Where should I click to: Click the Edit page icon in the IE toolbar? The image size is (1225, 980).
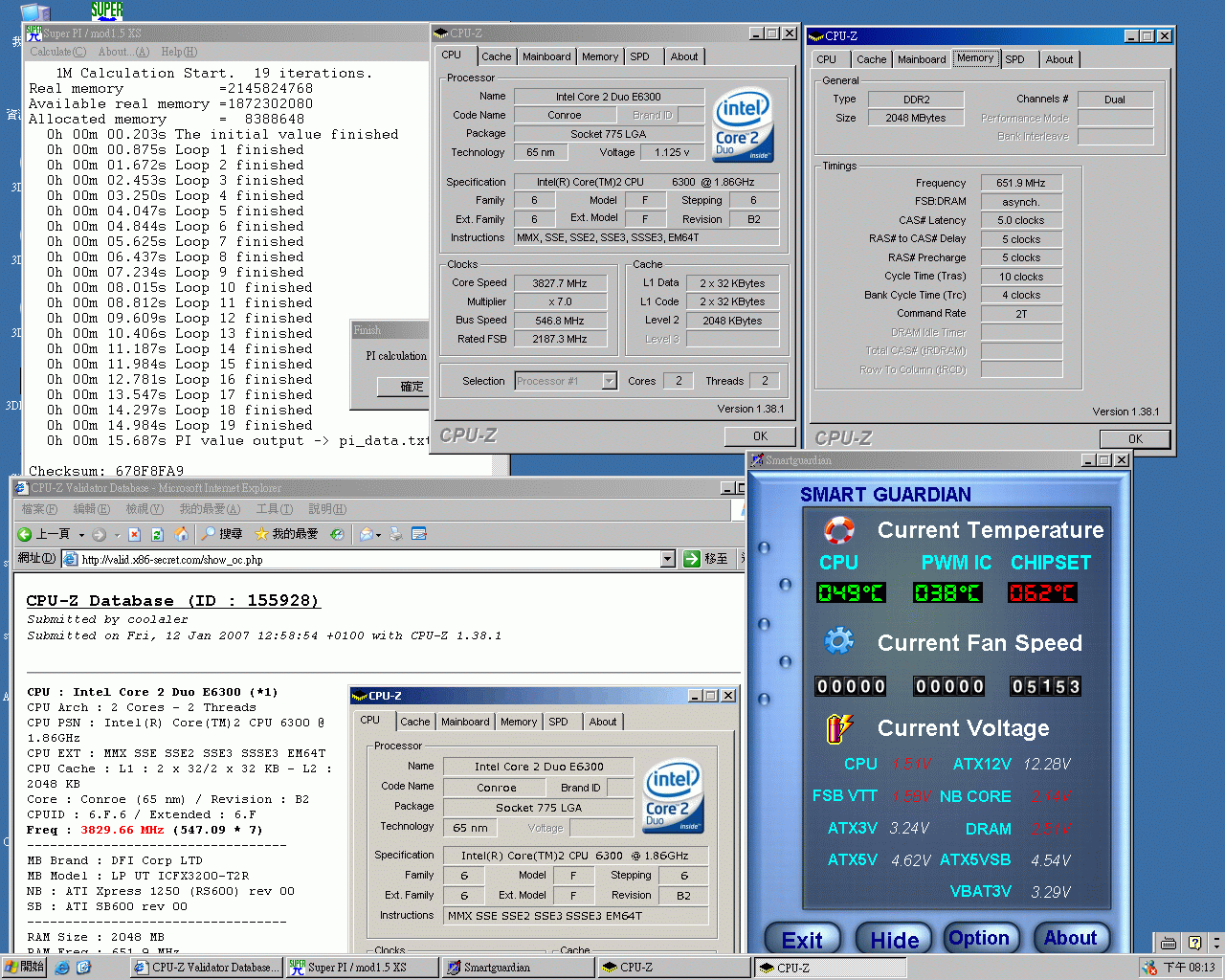(419, 534)
